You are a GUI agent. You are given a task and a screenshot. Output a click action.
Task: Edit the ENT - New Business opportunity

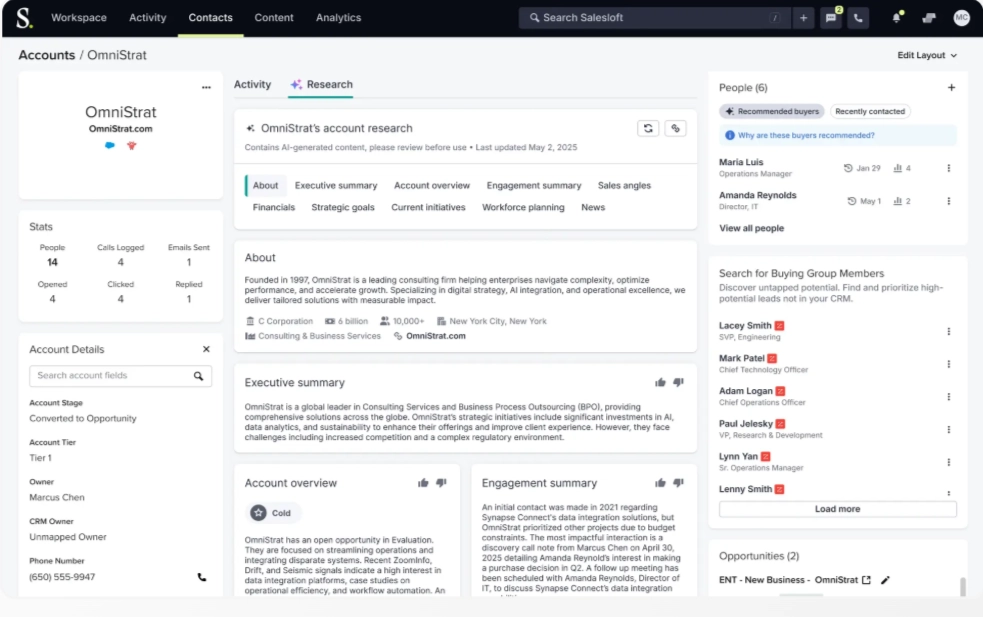coord(885,580)
